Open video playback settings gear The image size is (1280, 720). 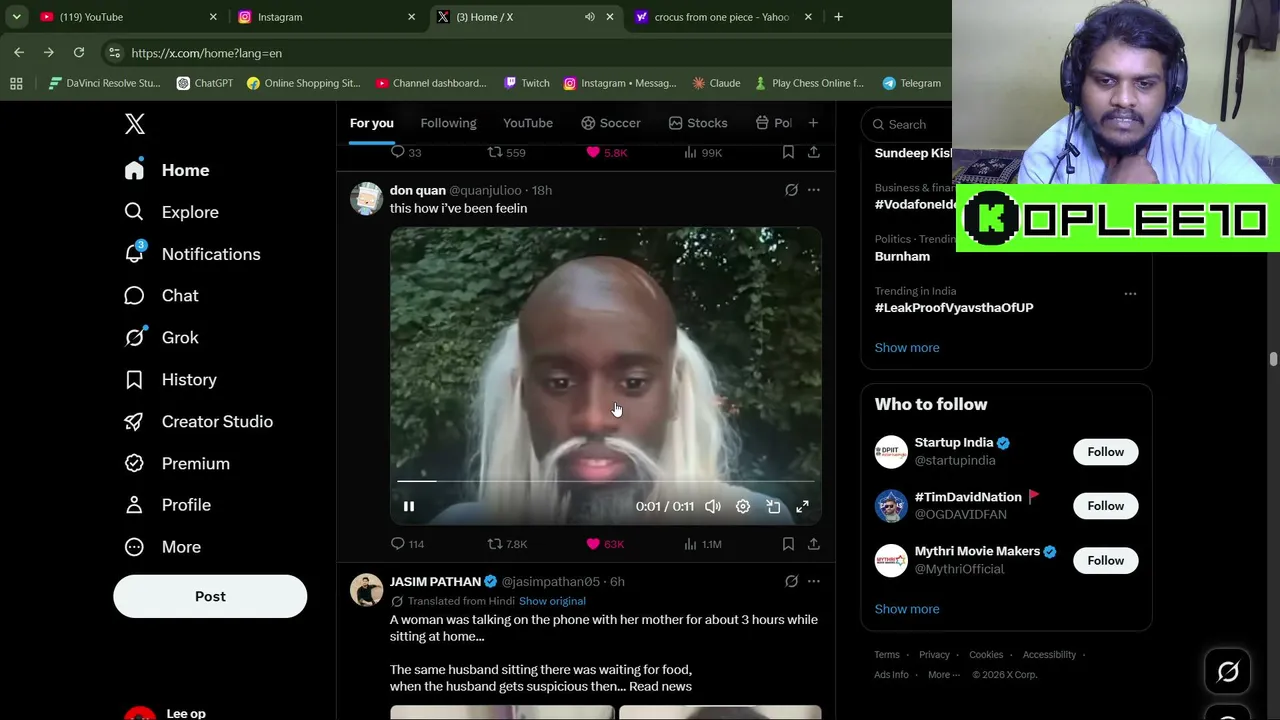(x=743, y=507)
